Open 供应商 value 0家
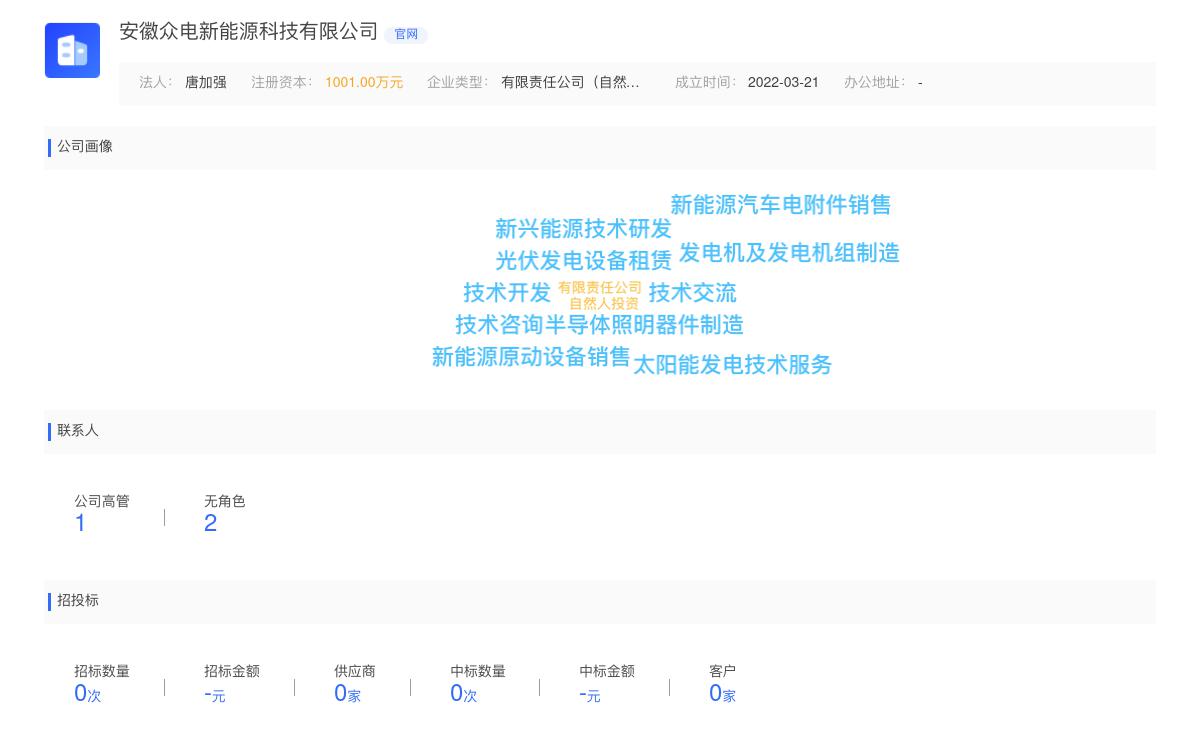This screenshot has height=752, width=1200. [347, 694]
